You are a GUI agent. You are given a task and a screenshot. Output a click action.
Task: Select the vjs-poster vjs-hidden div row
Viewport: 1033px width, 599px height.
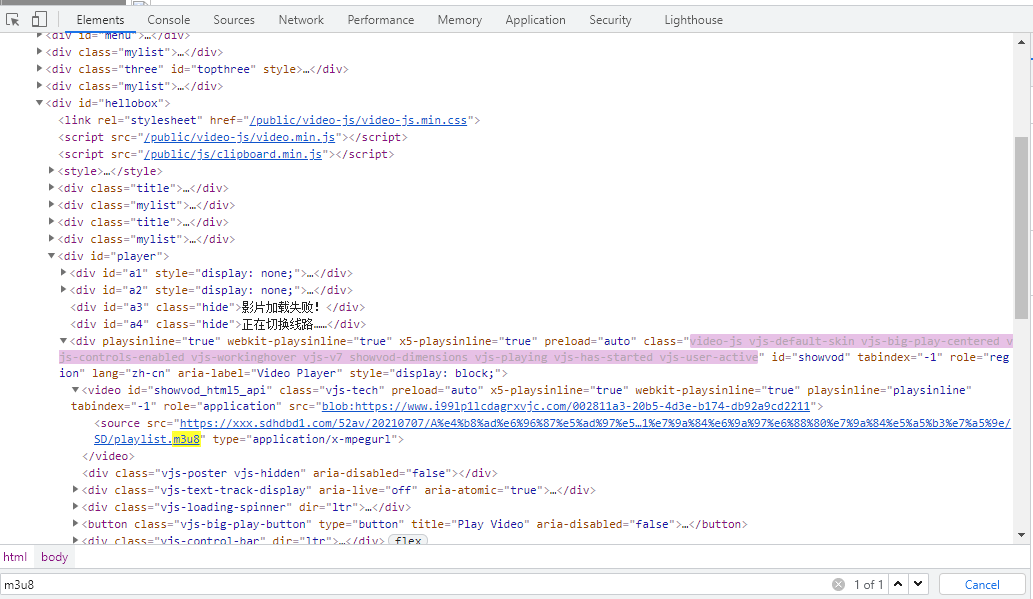tap(289, 473)
